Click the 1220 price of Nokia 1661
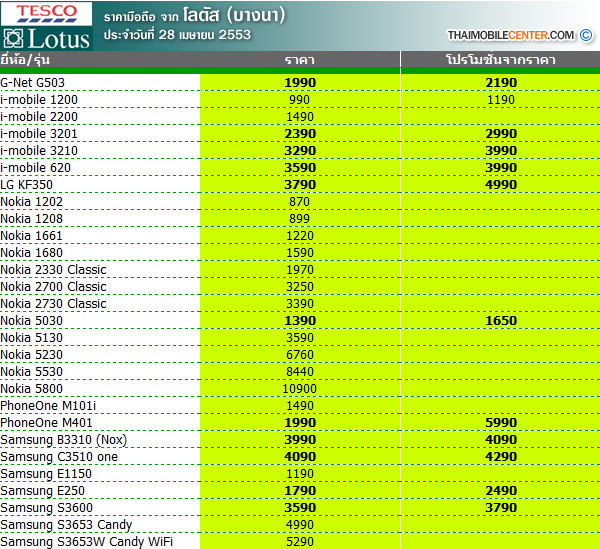The width and height of the screenshot is (600, 549). 300,236
